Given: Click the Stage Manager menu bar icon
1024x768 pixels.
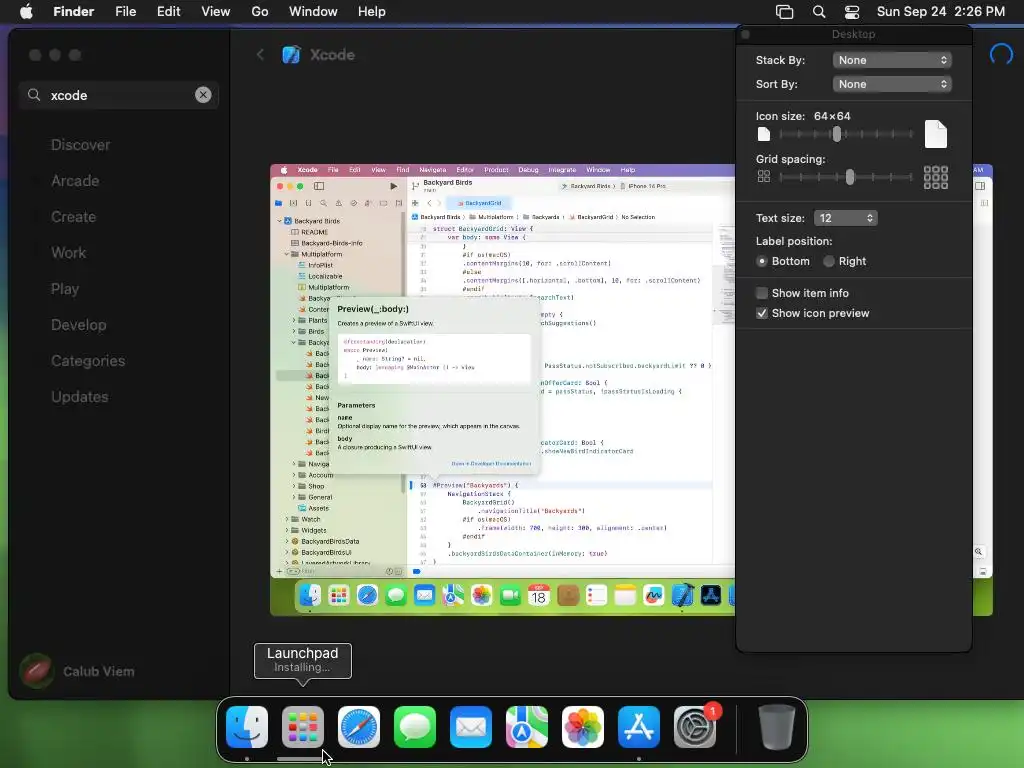Looking at the screenshot, I should [x=784, y=12].
